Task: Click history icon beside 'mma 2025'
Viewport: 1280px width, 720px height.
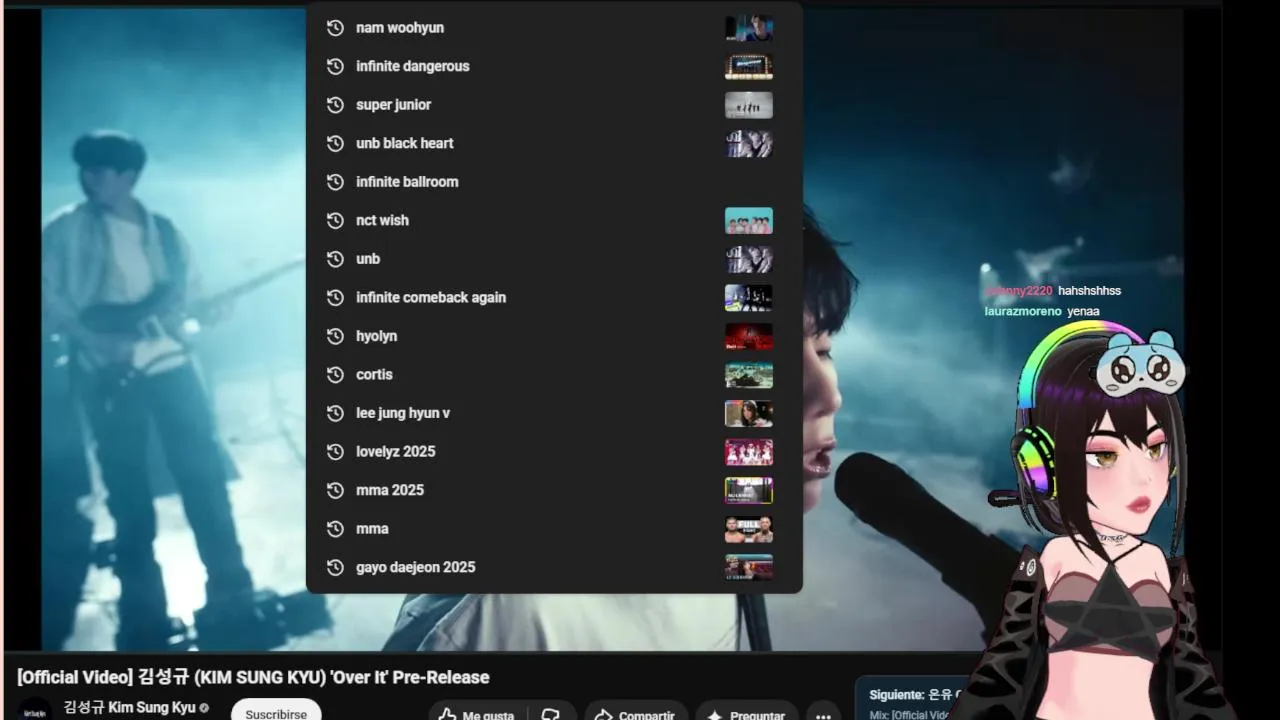Action: tap(335, 490)
